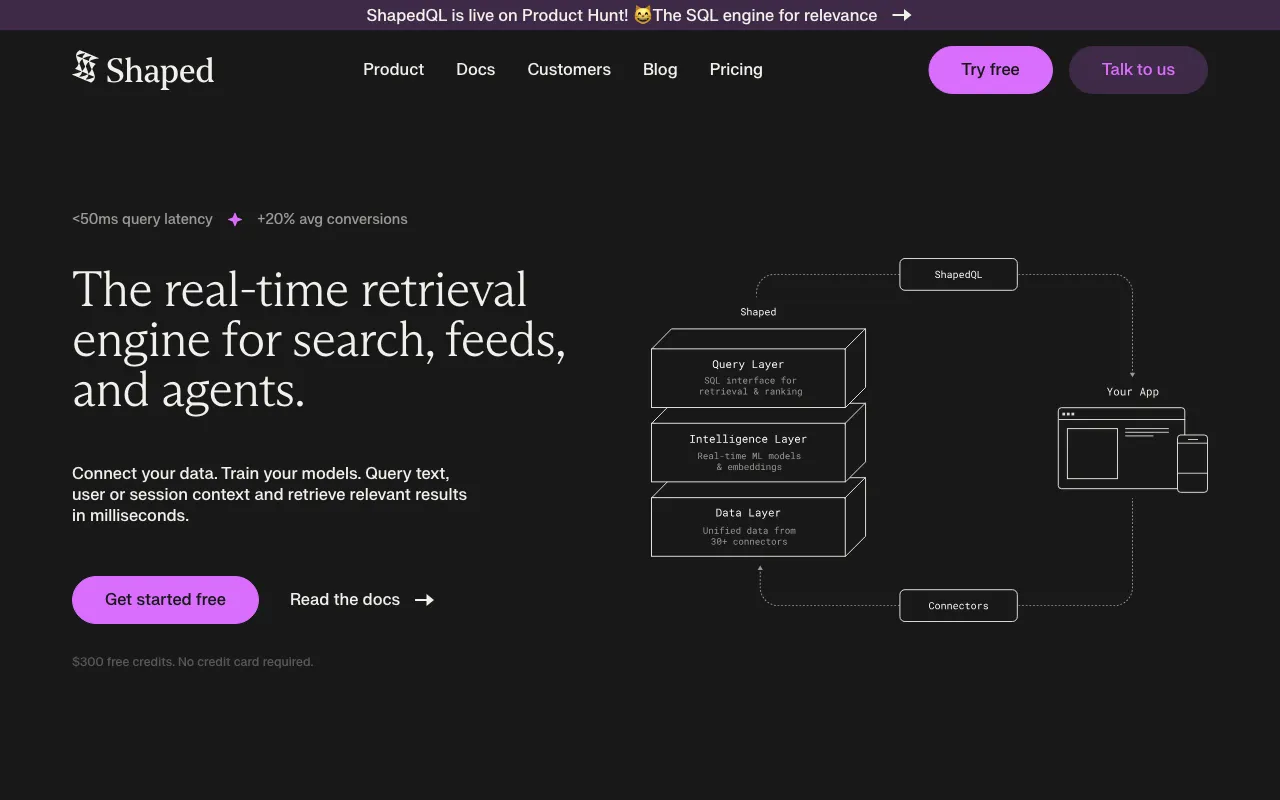The image size is (1280, 800).
Task: Click the browser window icon under Your App
Action: coord(1121,448)
